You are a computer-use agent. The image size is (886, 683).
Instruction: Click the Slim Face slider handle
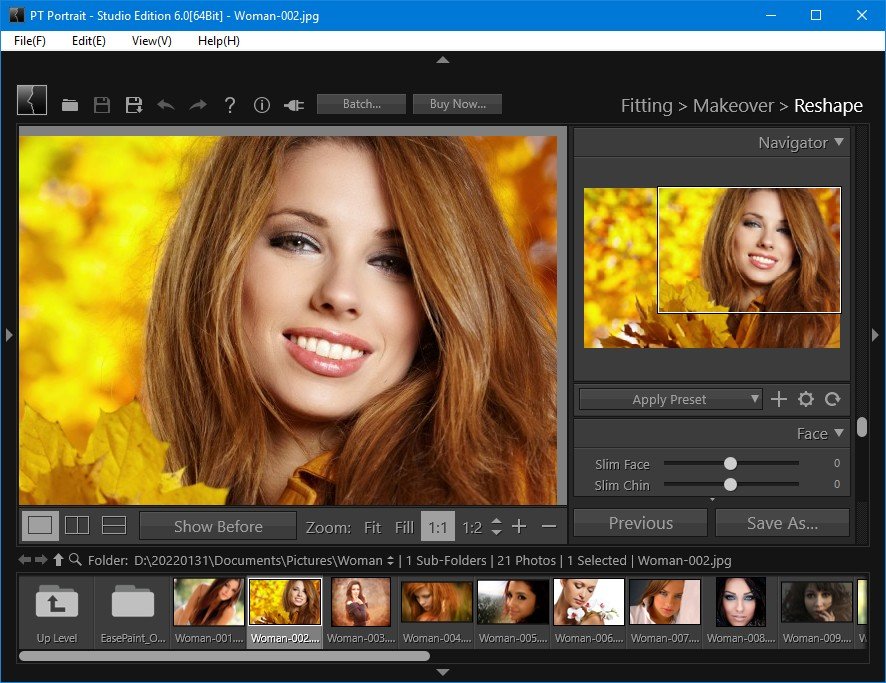tap(730, 464)
